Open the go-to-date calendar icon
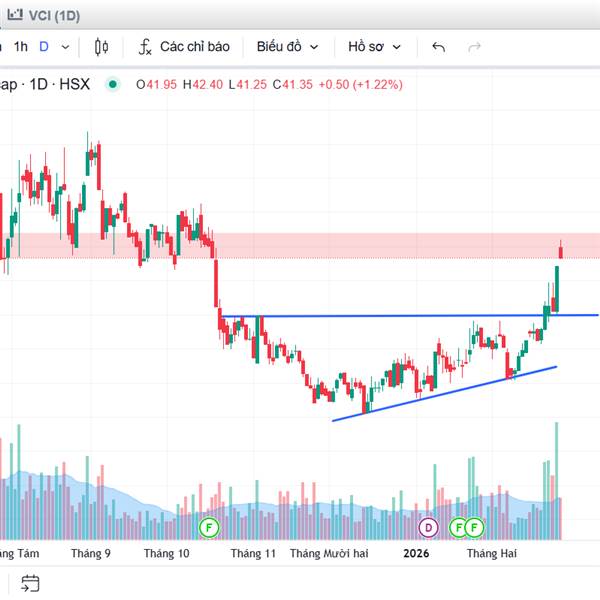Image resolution: width=600 pixels, height=600 pixels. pyautogui.click(x=30, y=583)
